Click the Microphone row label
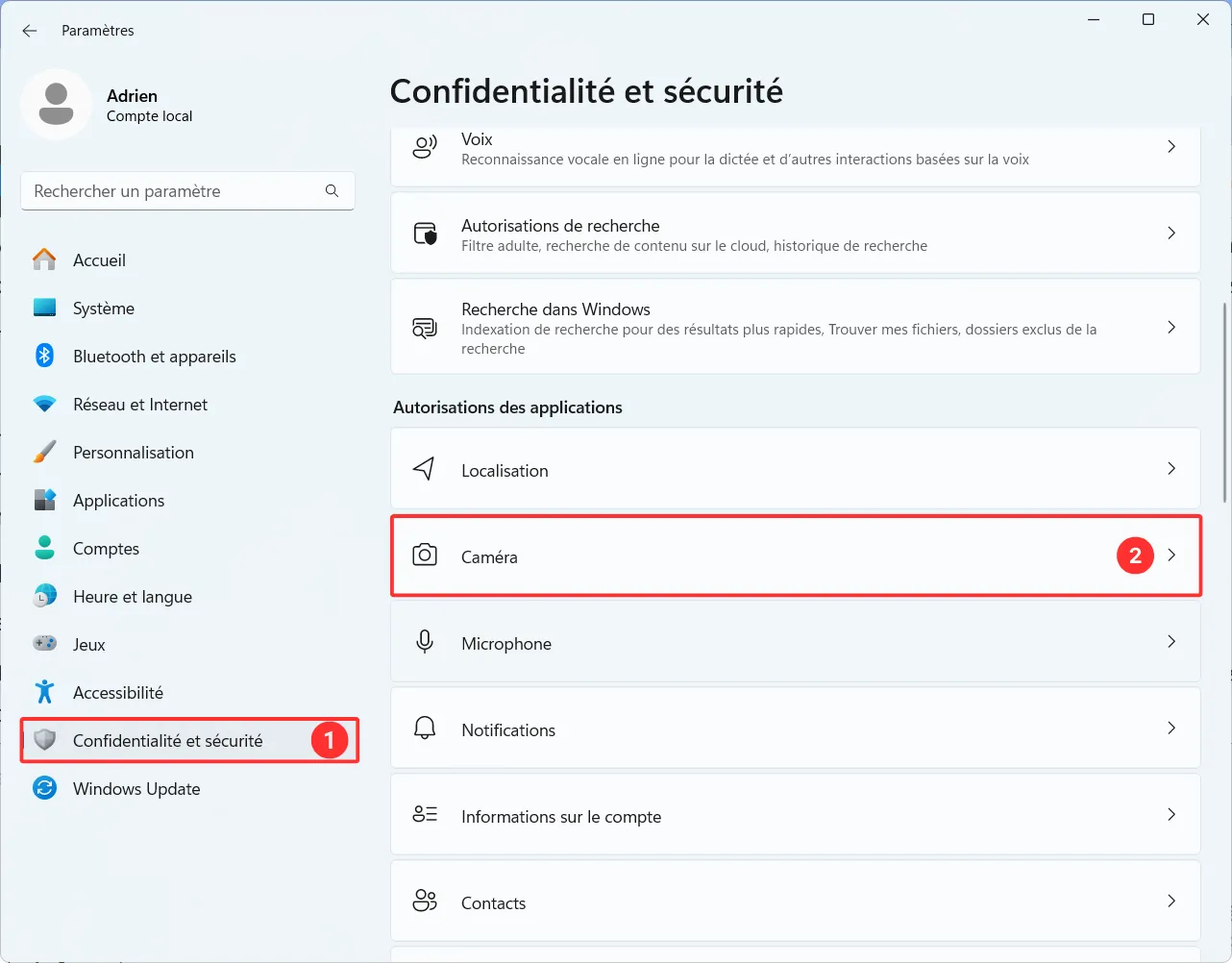The height and width of the screenshot is (963, 1232). click(506, 644)
